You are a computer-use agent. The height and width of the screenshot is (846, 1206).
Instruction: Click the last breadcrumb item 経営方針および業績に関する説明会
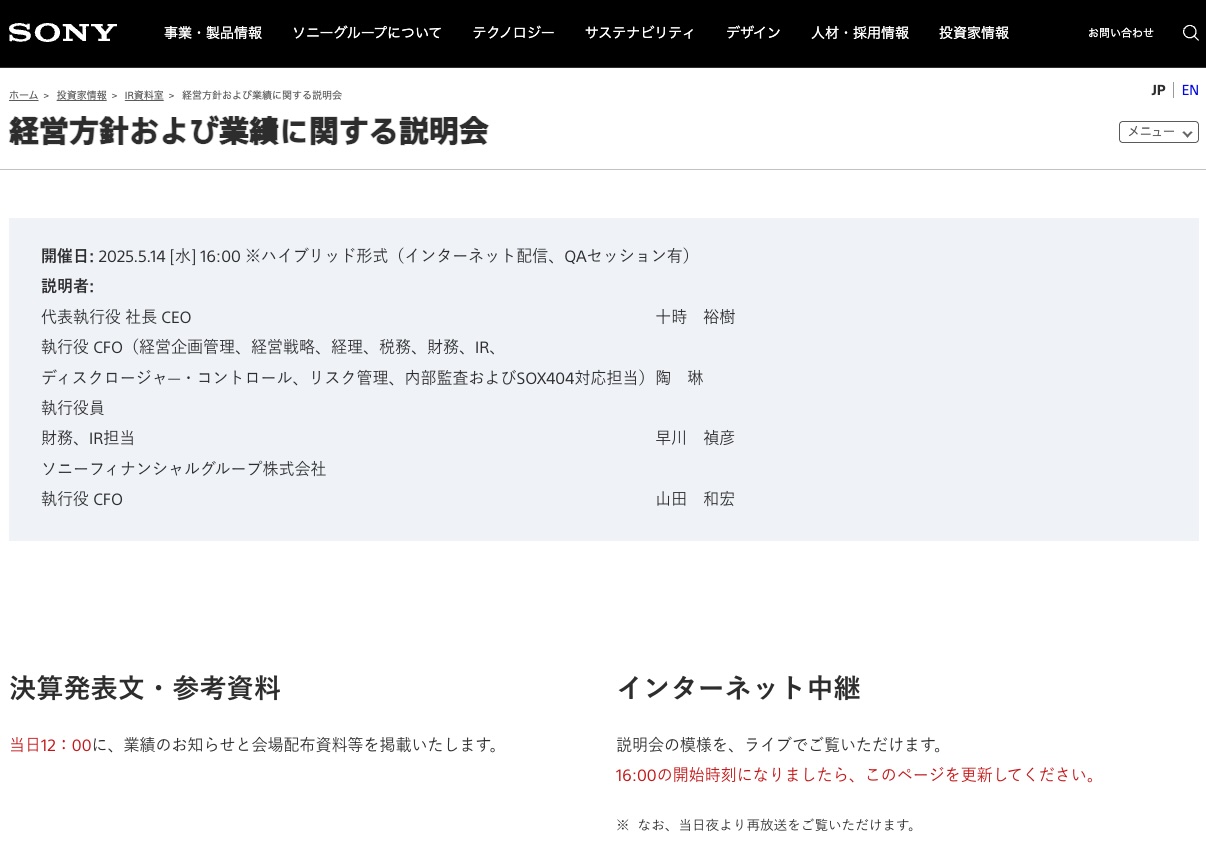[262, 95]
